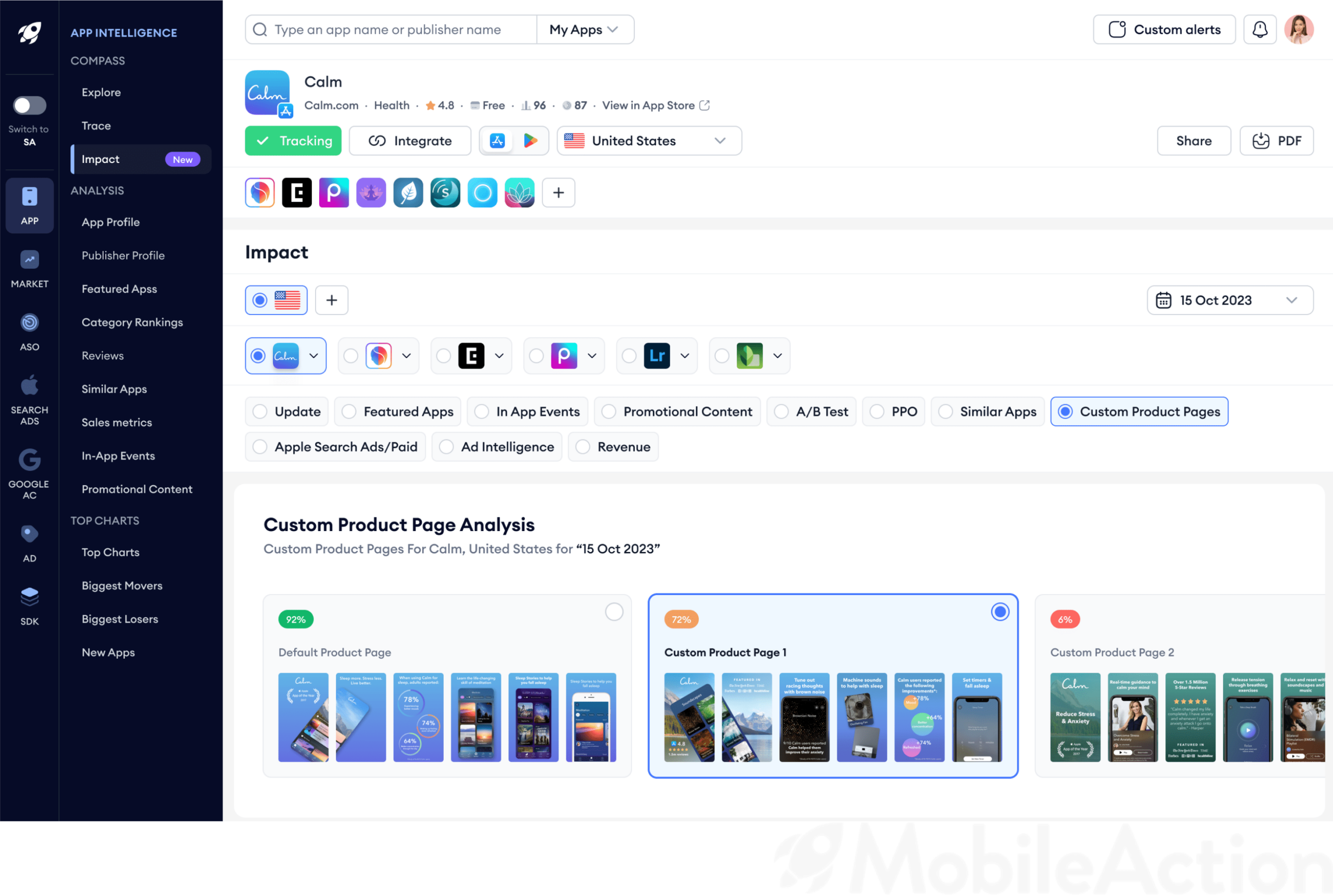Screen dimensions: 1333x896
Task: Select the Google Play platform icon
Action: 531,141
